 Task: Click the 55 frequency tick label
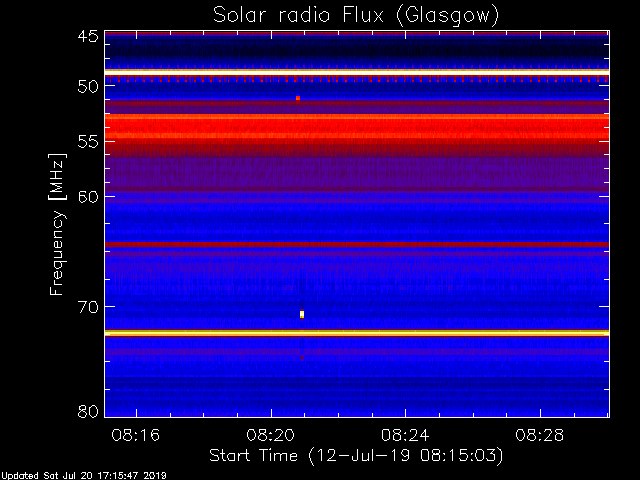click(x=88, y=142)
